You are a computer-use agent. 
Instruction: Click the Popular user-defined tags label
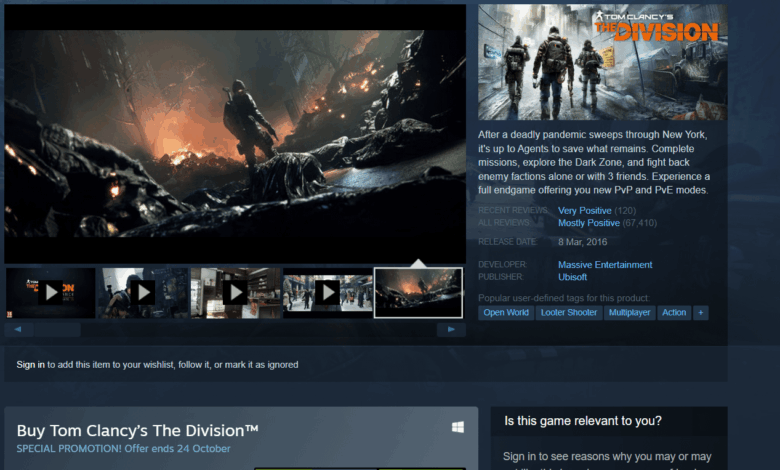click(564, 298)
